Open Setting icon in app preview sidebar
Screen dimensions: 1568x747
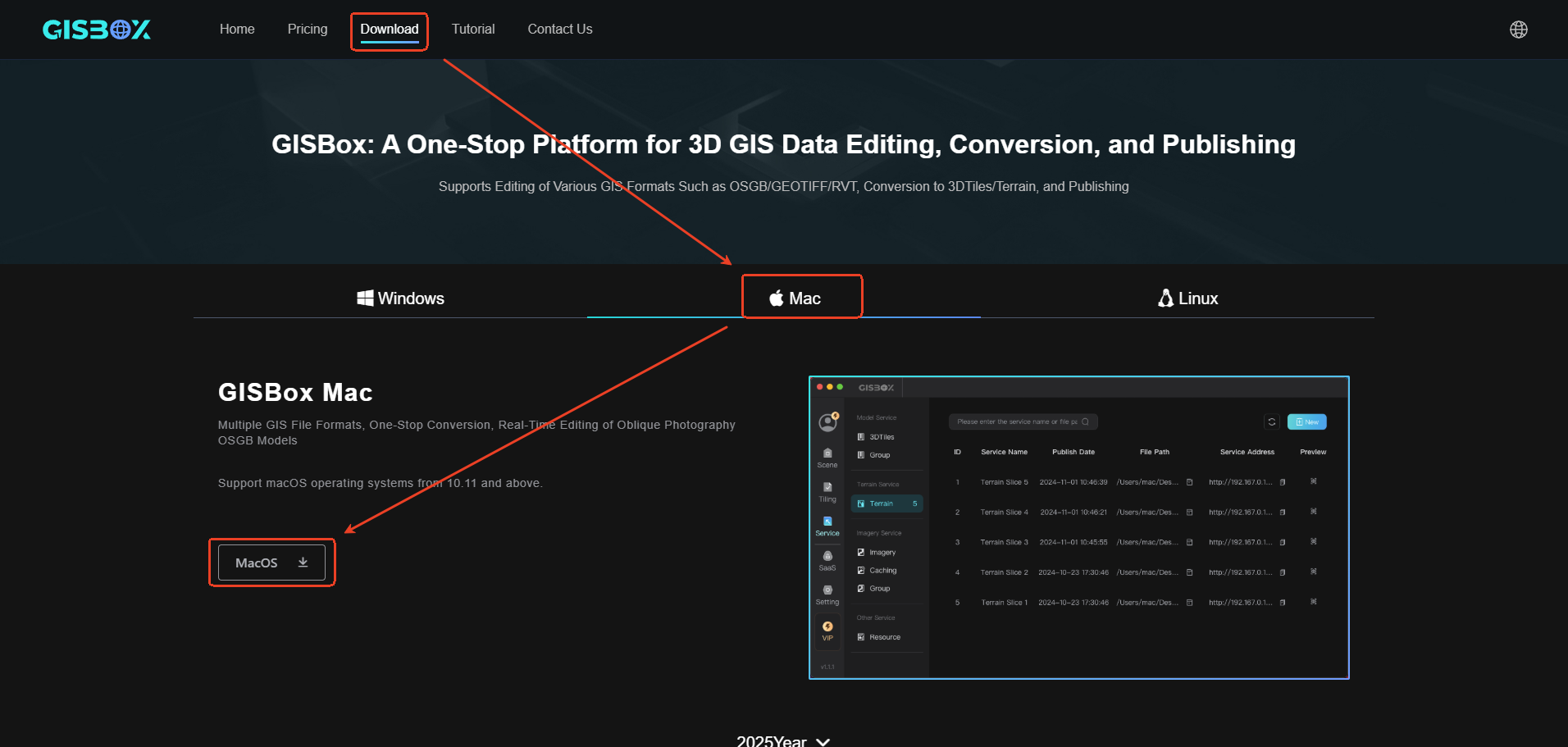point(827,595)
